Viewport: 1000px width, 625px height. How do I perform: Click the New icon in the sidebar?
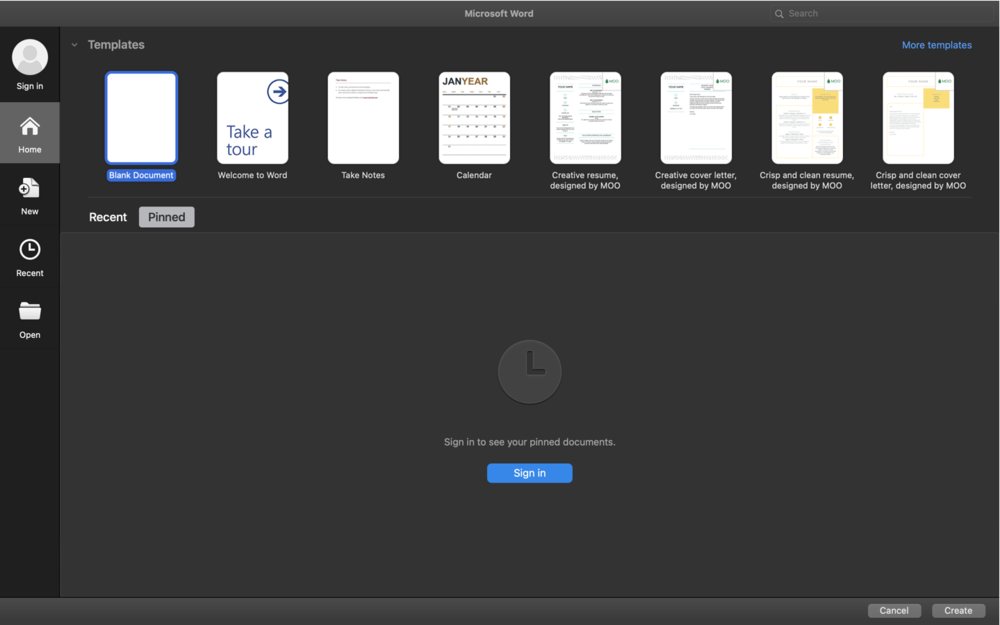(29, 194)
